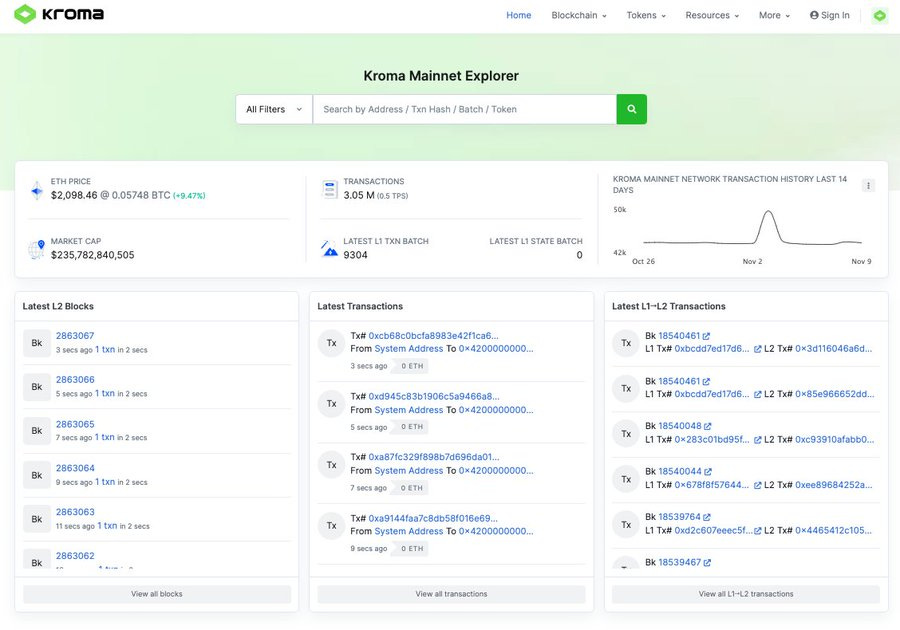Image resolution: width=900 pixels, height=630 pixels.
Task: Click the Bk icon for block 2863067
Action: 37,343
